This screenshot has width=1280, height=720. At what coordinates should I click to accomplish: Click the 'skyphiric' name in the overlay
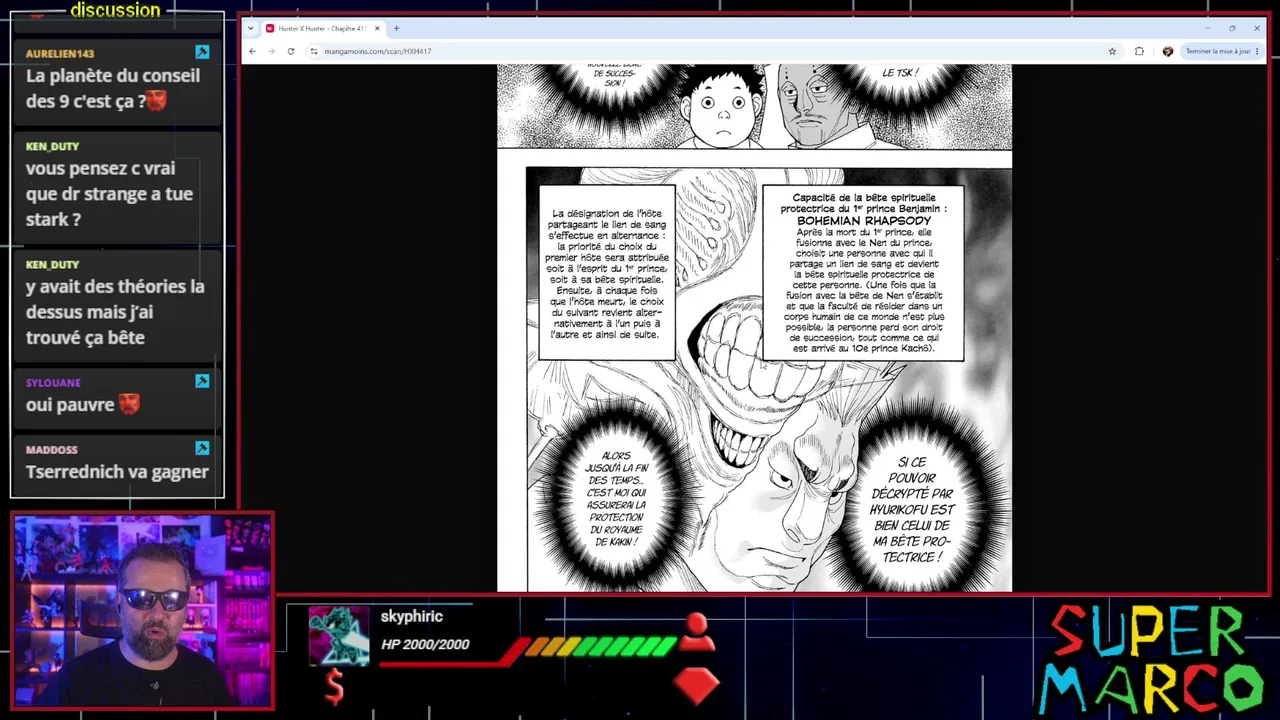tap(411, 617)
